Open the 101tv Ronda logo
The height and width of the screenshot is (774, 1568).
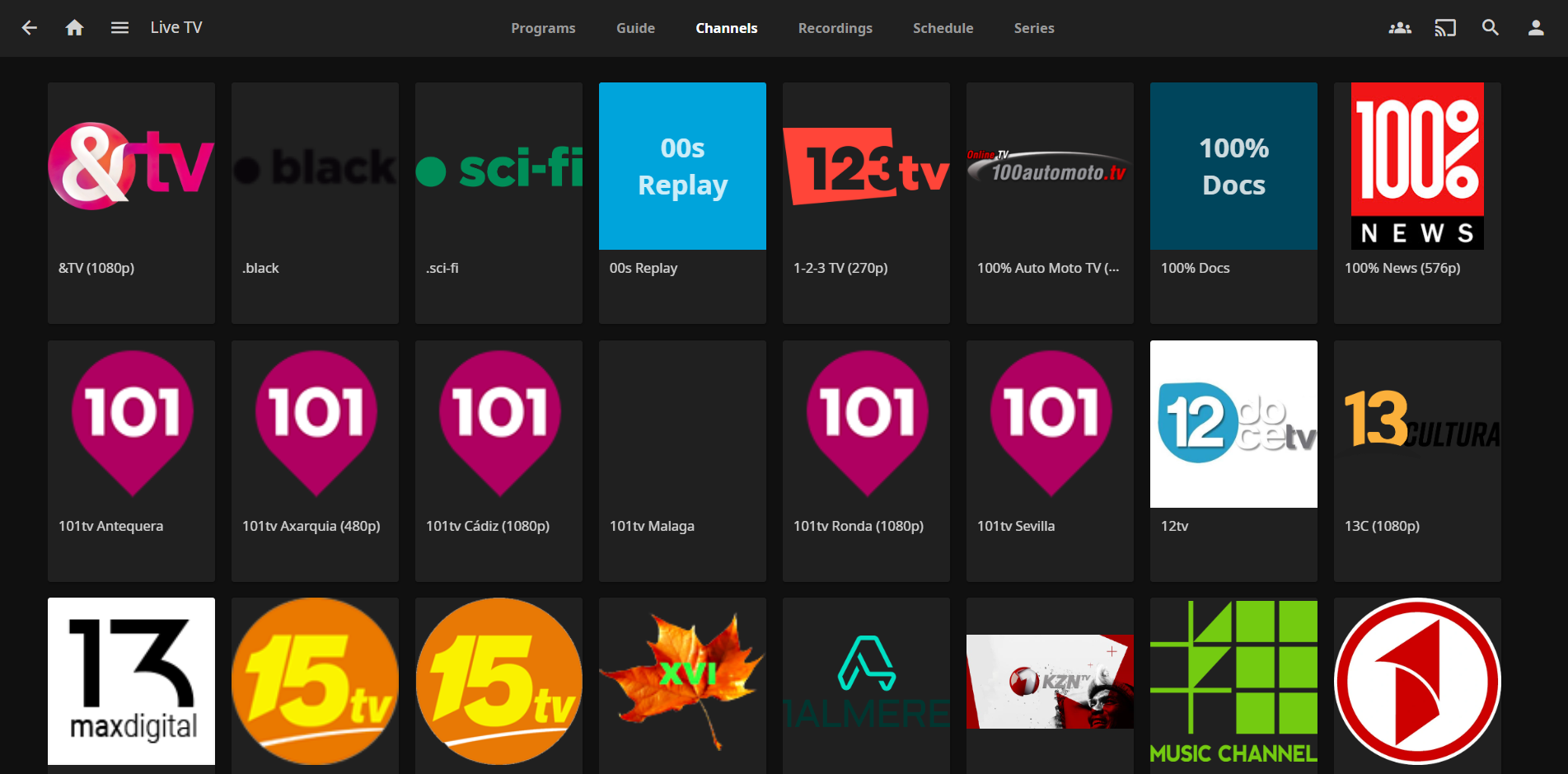[866, 424]
